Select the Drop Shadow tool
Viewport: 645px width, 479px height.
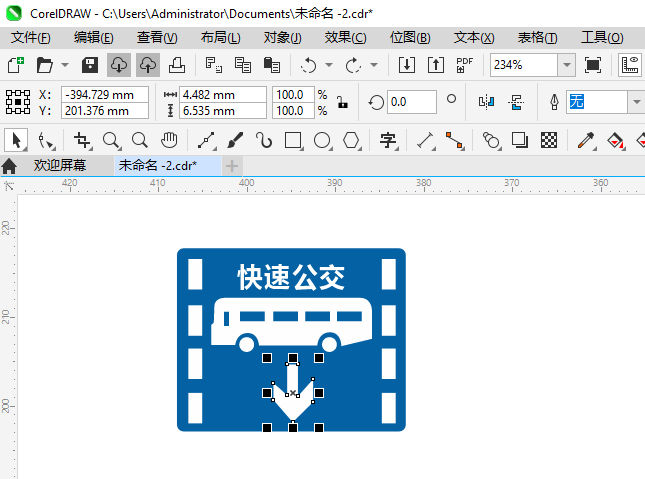click(520, 140)
